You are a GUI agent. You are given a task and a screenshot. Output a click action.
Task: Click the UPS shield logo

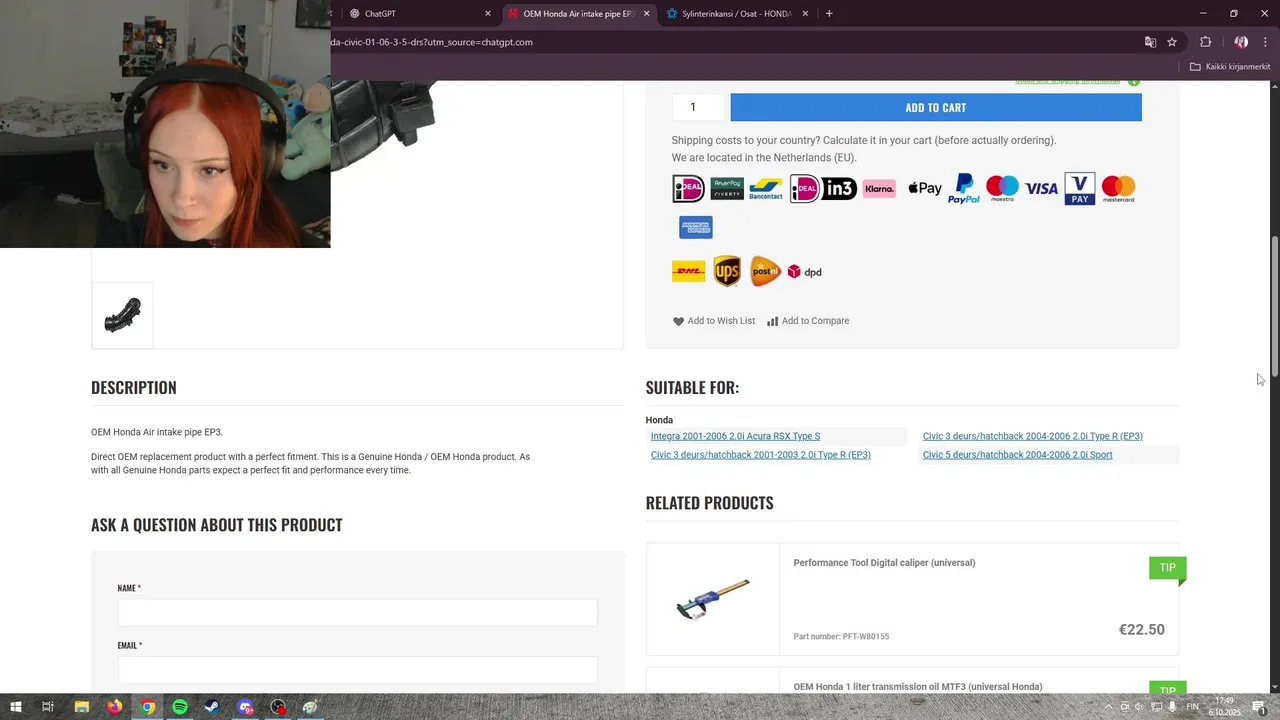727,271
